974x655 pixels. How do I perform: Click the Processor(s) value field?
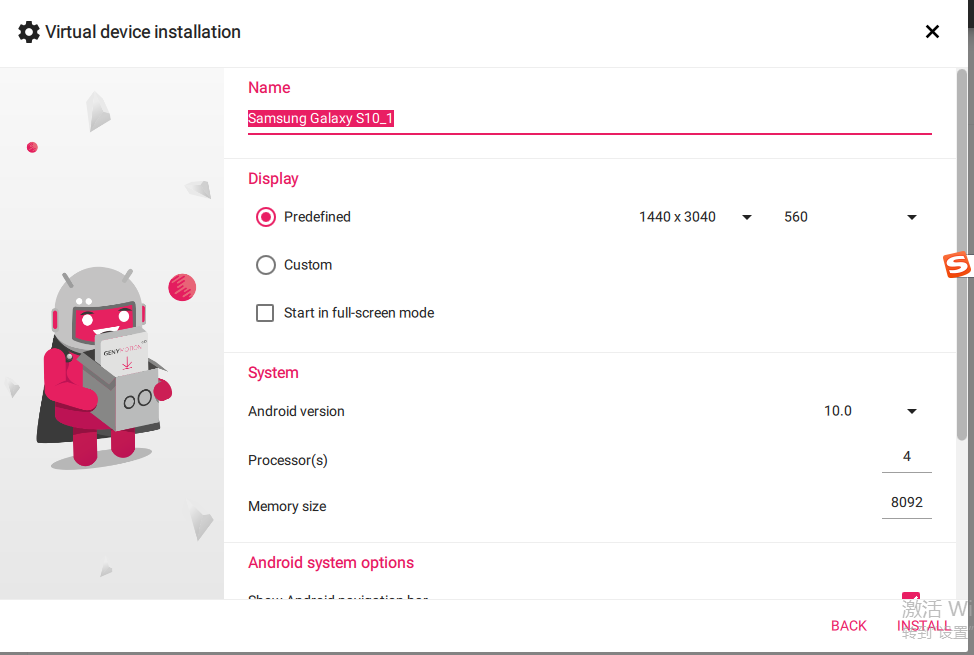click(x=906, y=457)
